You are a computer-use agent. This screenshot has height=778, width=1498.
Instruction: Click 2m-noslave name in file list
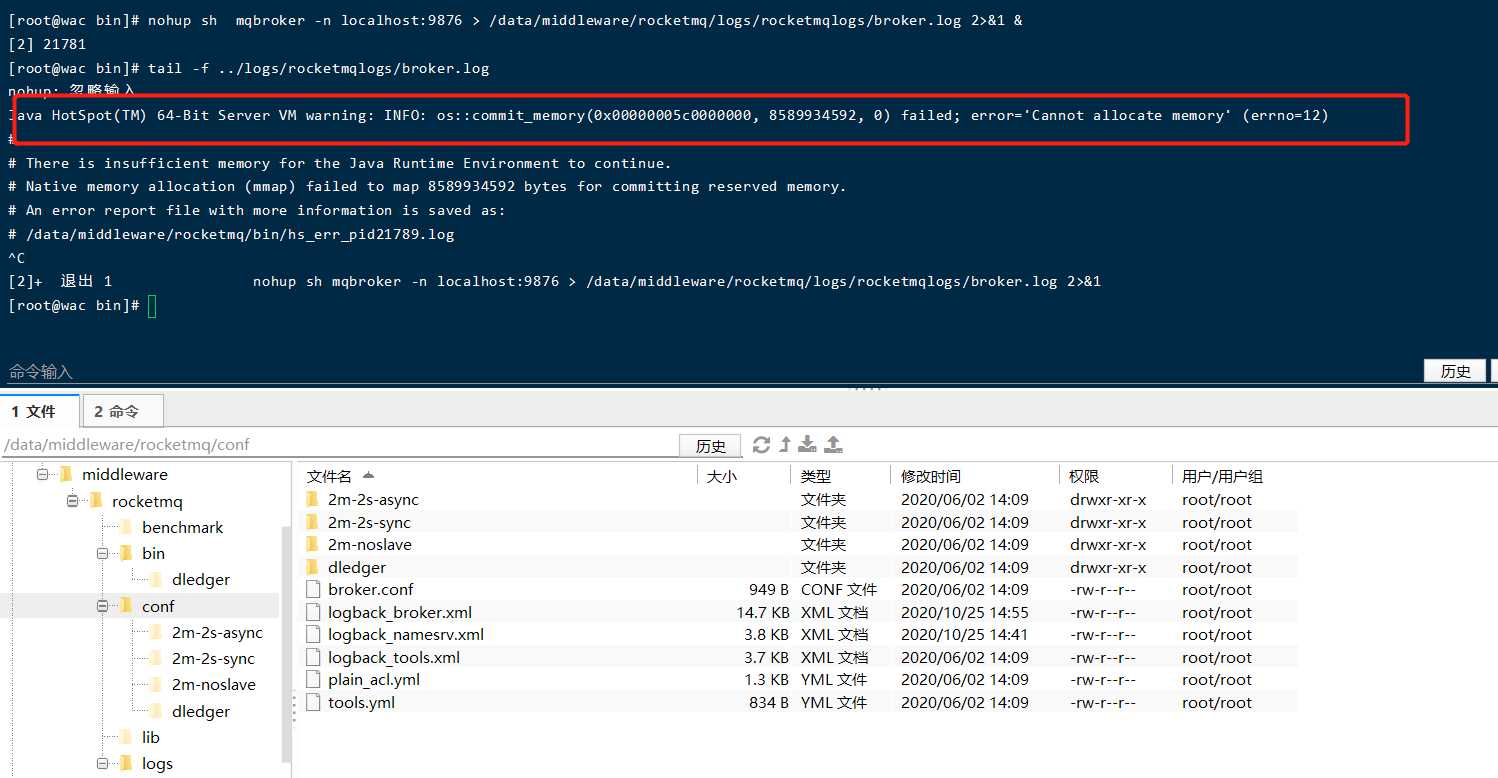click(x=370, y=544)
